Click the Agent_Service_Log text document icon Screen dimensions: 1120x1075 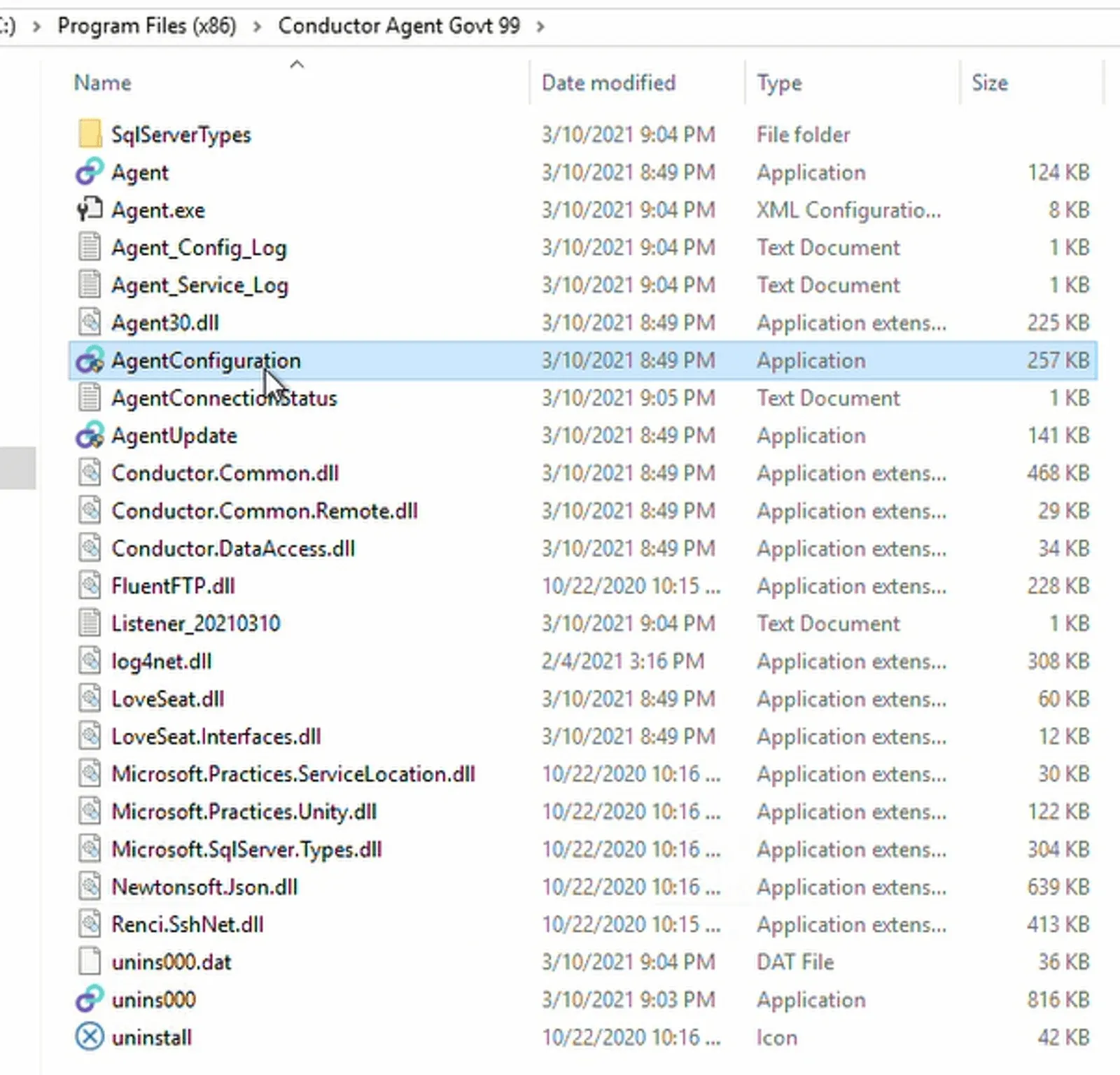(90, 284)
